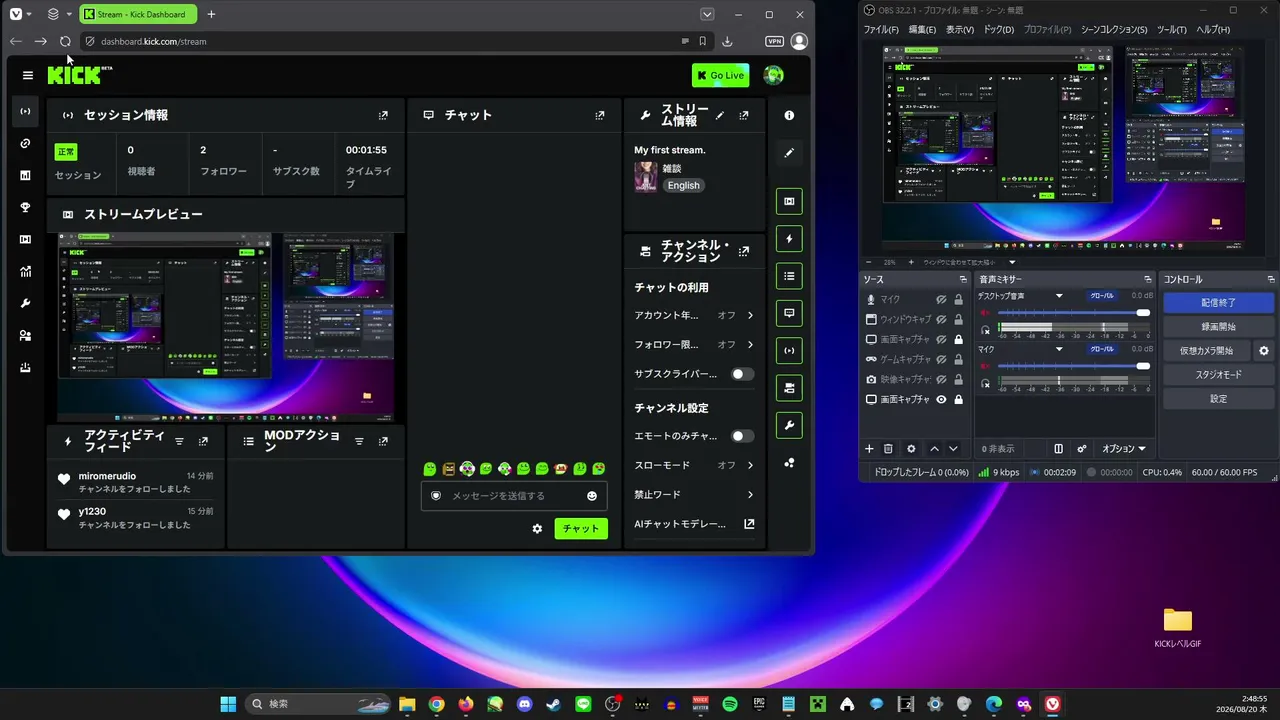
Task: Edit stream info with the pencil icon in ストリーム情報 header
Action: (720, 115)
